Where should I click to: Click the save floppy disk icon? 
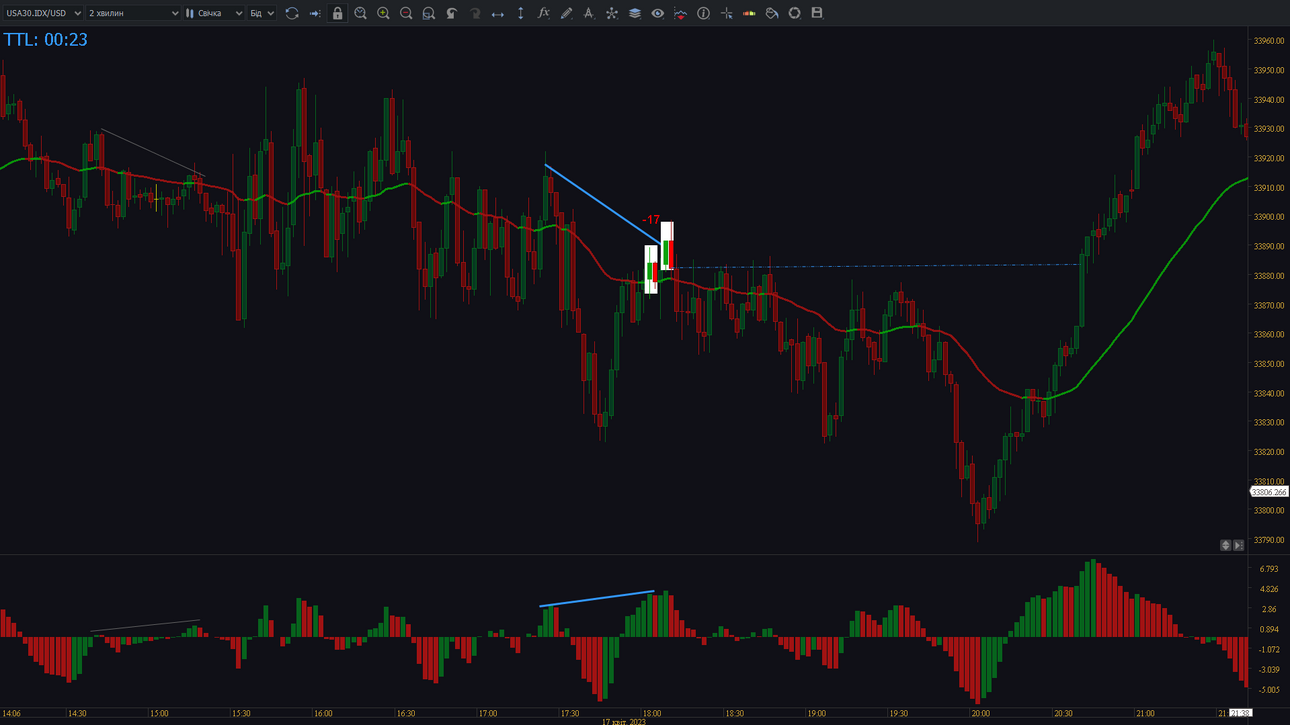pyautogui.click(x=817, y=13)
